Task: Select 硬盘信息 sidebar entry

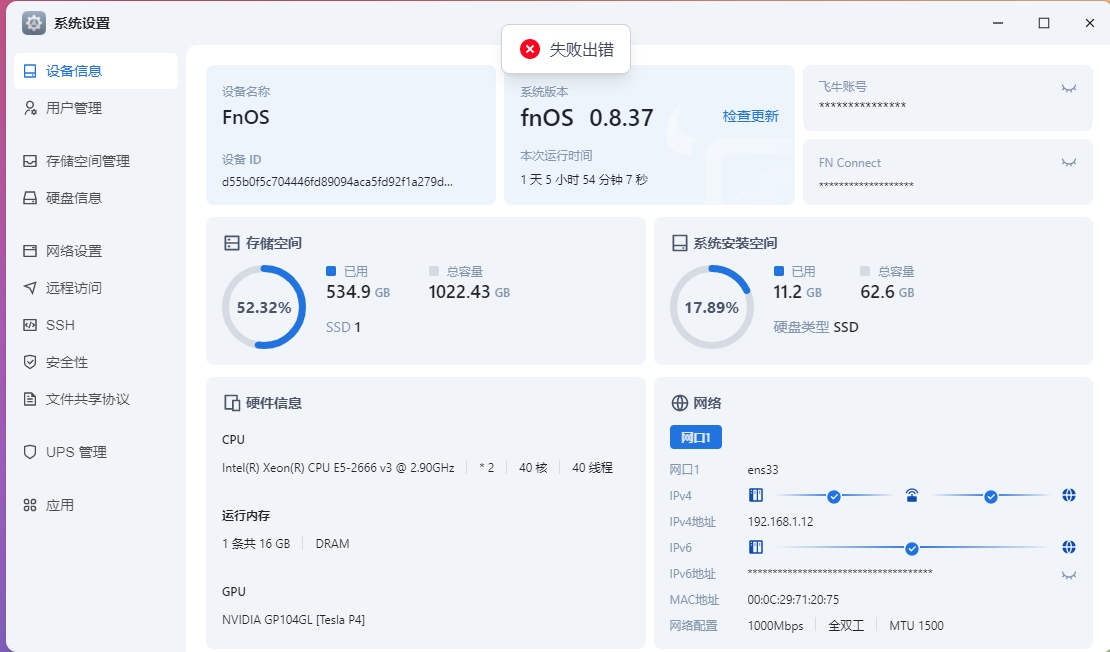Action: (x=96, y=198)
